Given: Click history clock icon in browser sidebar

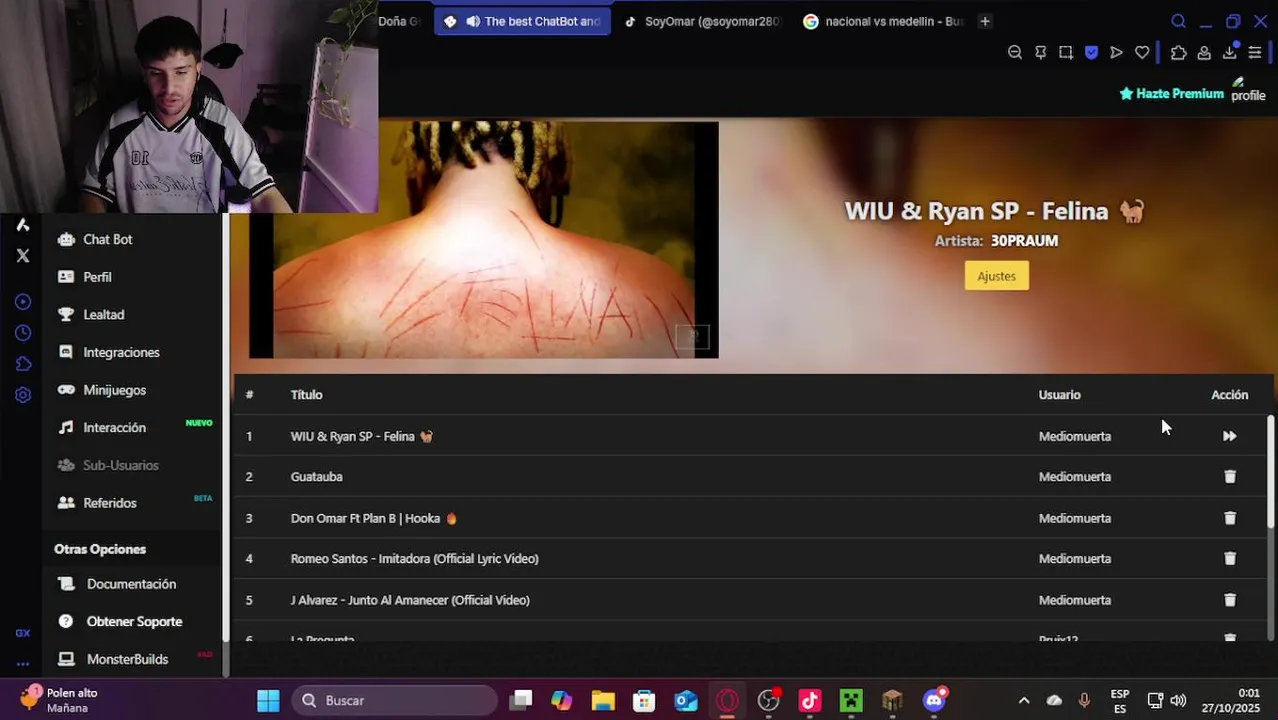Looking at the screenshot, I should tap(23, 333).
